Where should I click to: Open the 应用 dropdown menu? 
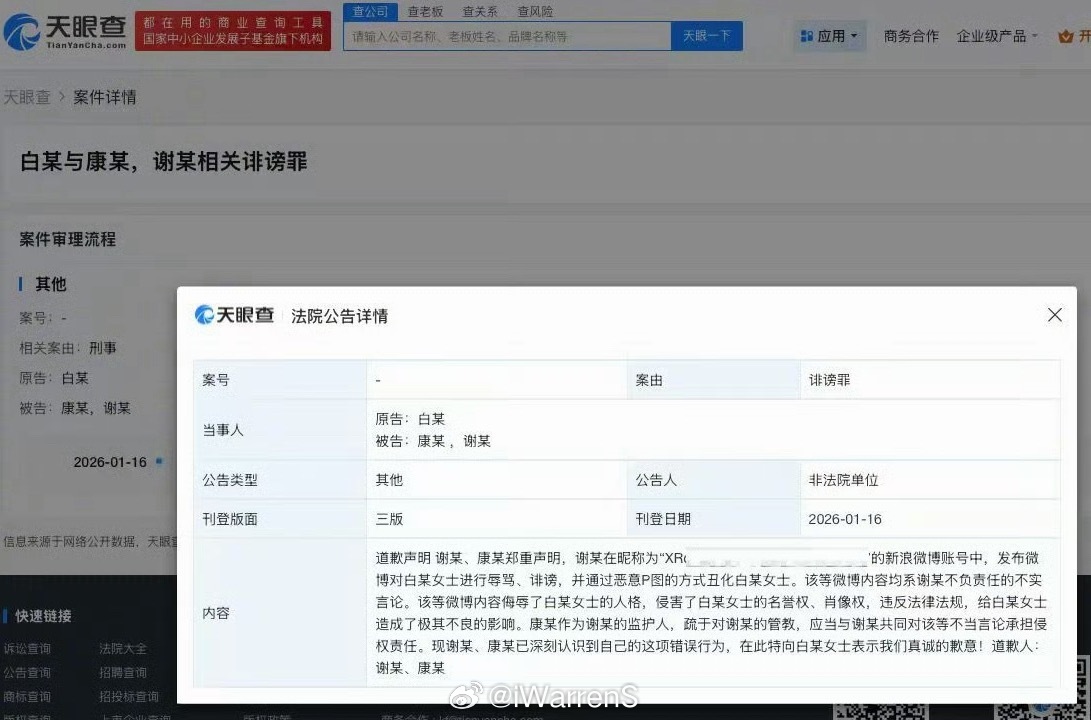[833, 35]
